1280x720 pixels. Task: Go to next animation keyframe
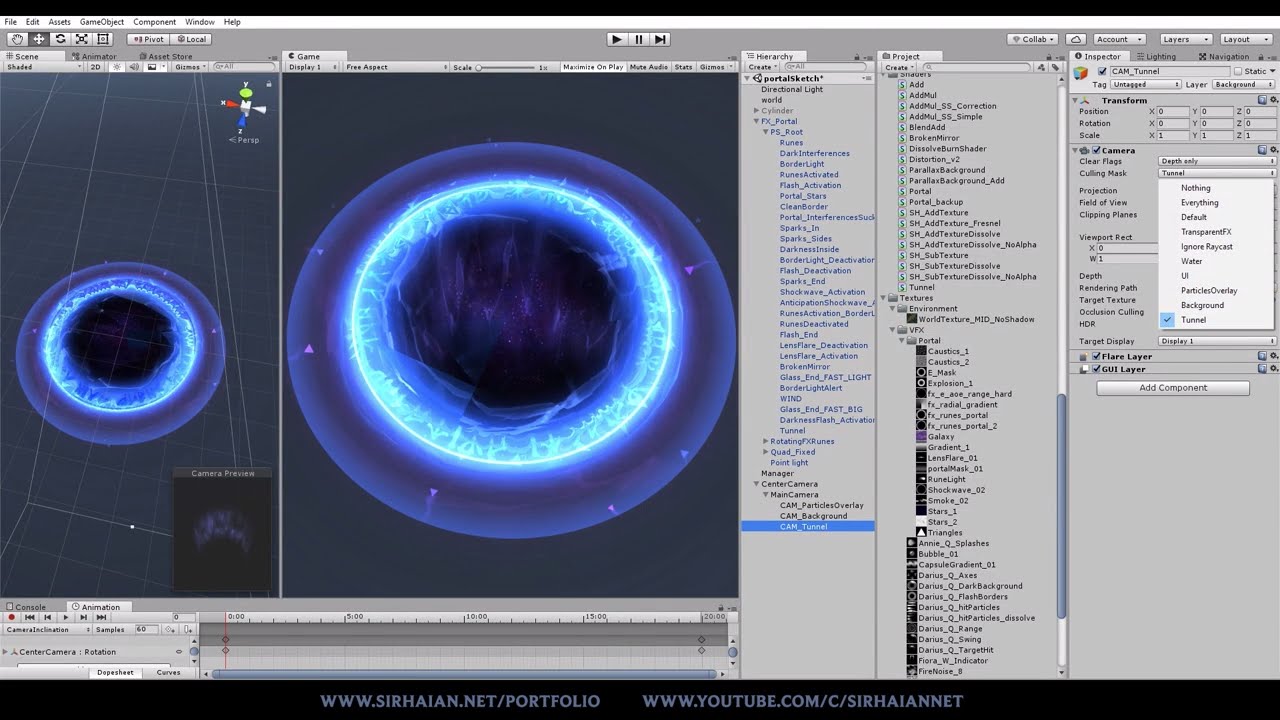[x=84, y=617]
